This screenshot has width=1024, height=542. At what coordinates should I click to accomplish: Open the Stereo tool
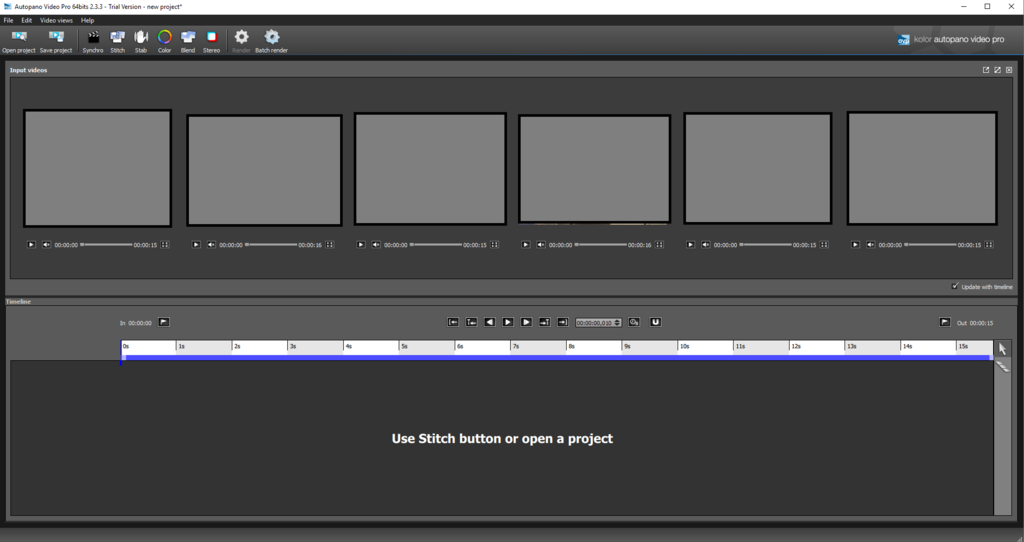[212, 41]
